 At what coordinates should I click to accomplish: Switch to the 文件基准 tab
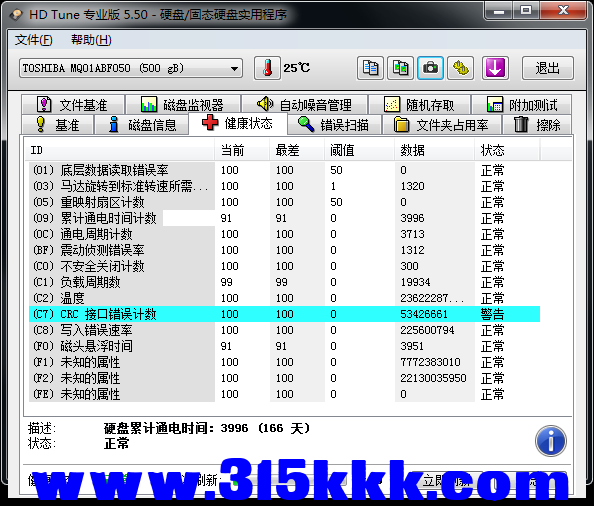(73, 105)
